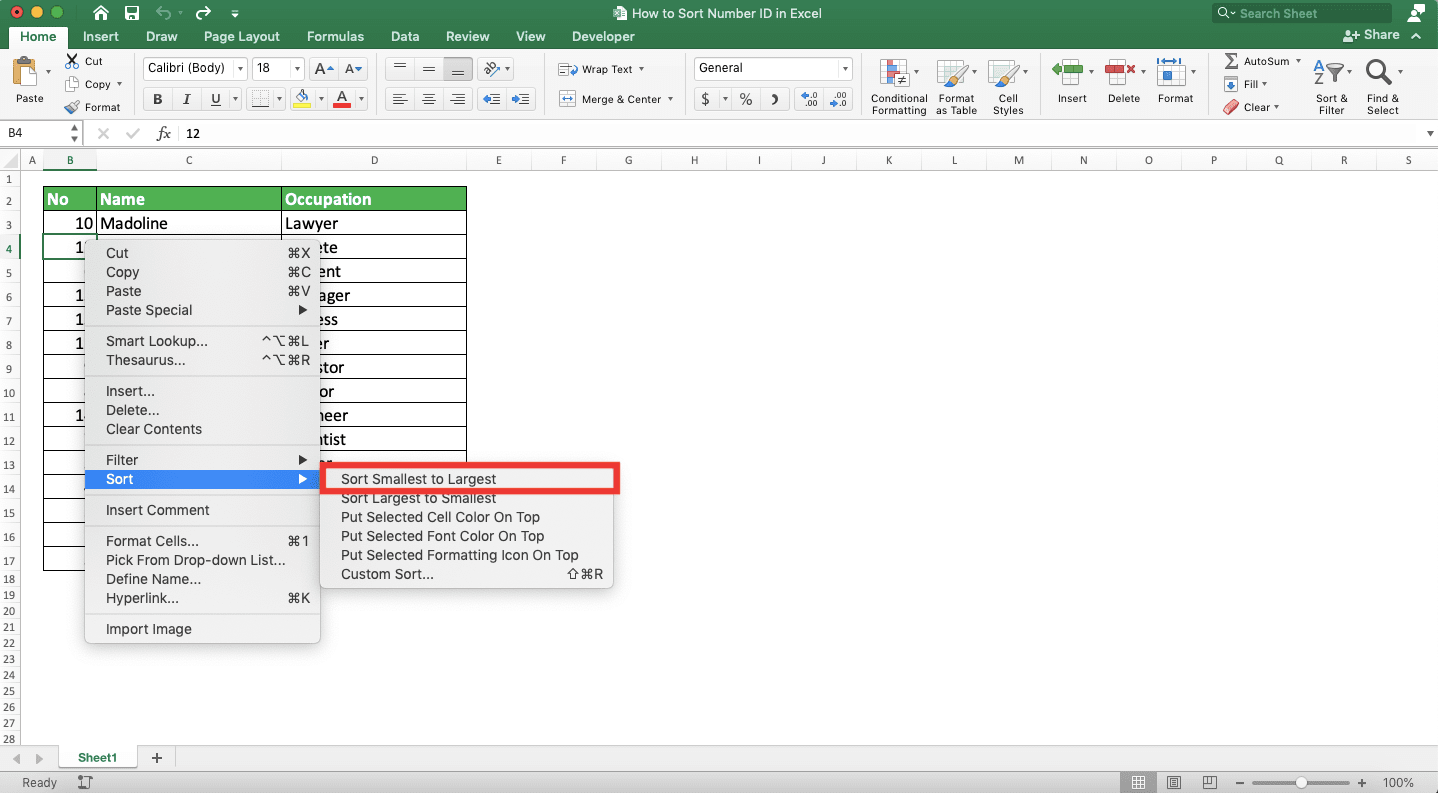
Task: Click the Paste clipboard icon
Action: pos(24,73)
